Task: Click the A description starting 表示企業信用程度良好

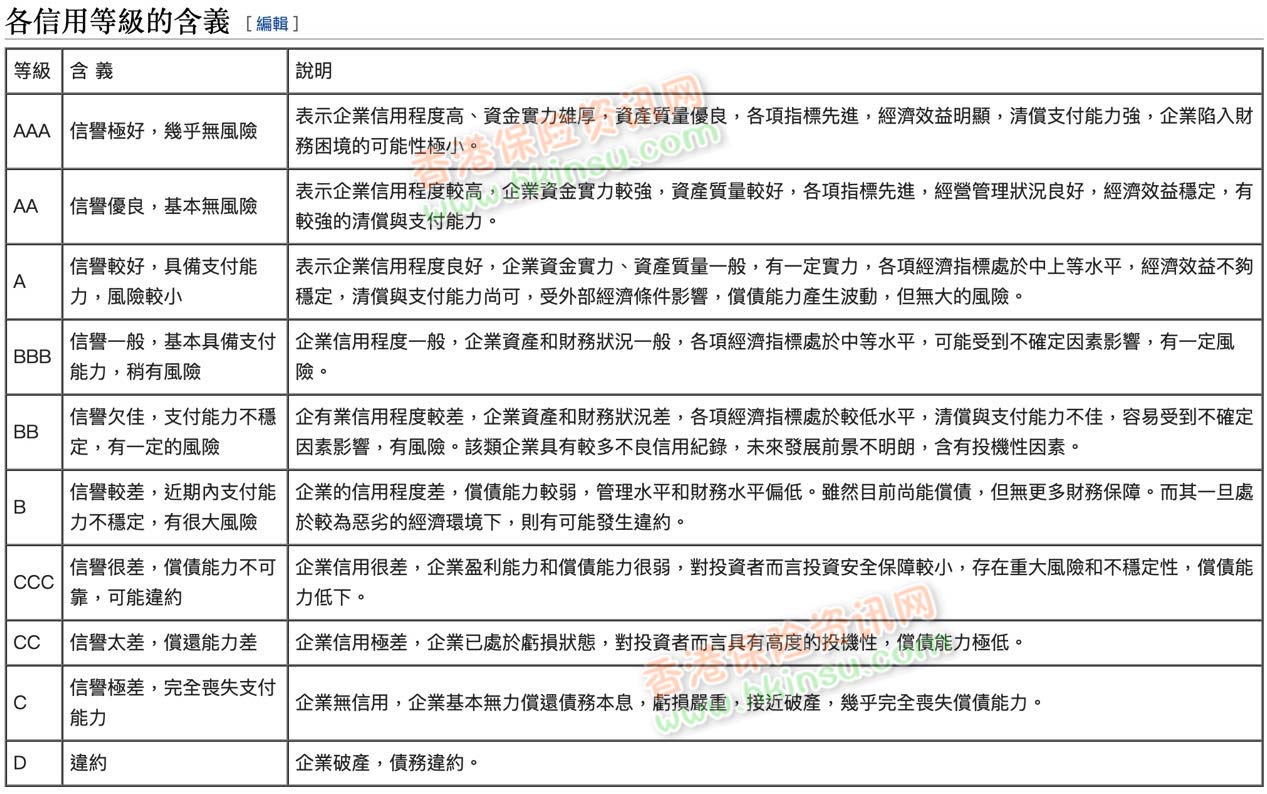Action: coord(774,281)
